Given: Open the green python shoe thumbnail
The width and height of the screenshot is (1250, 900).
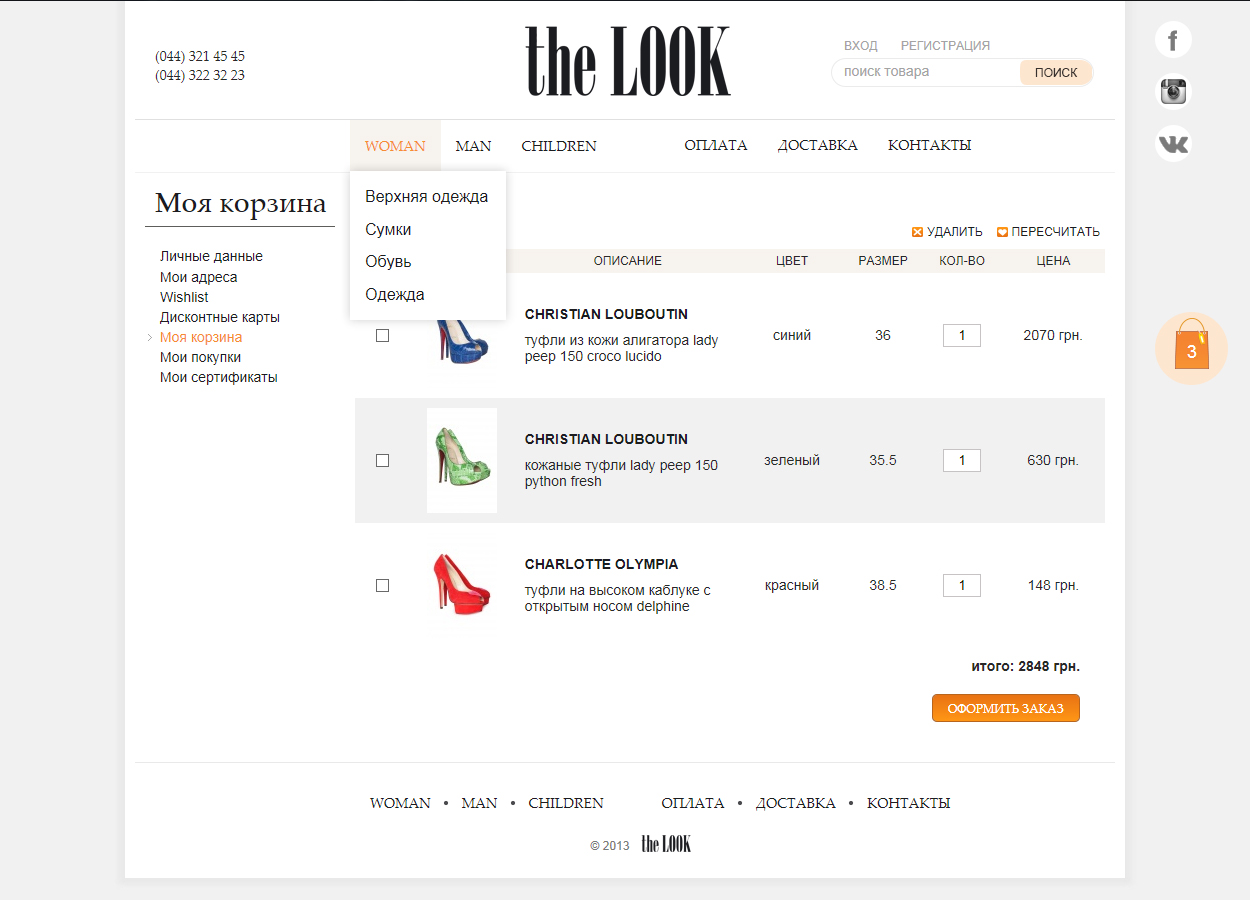Looking at the screenshot, I should (x=462, y=461).
